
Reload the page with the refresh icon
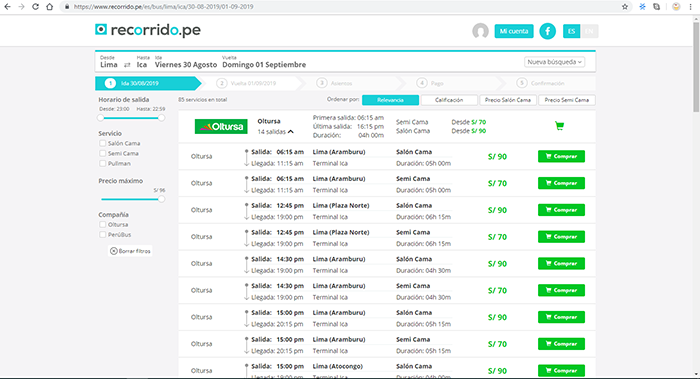(x=35, y=7)
